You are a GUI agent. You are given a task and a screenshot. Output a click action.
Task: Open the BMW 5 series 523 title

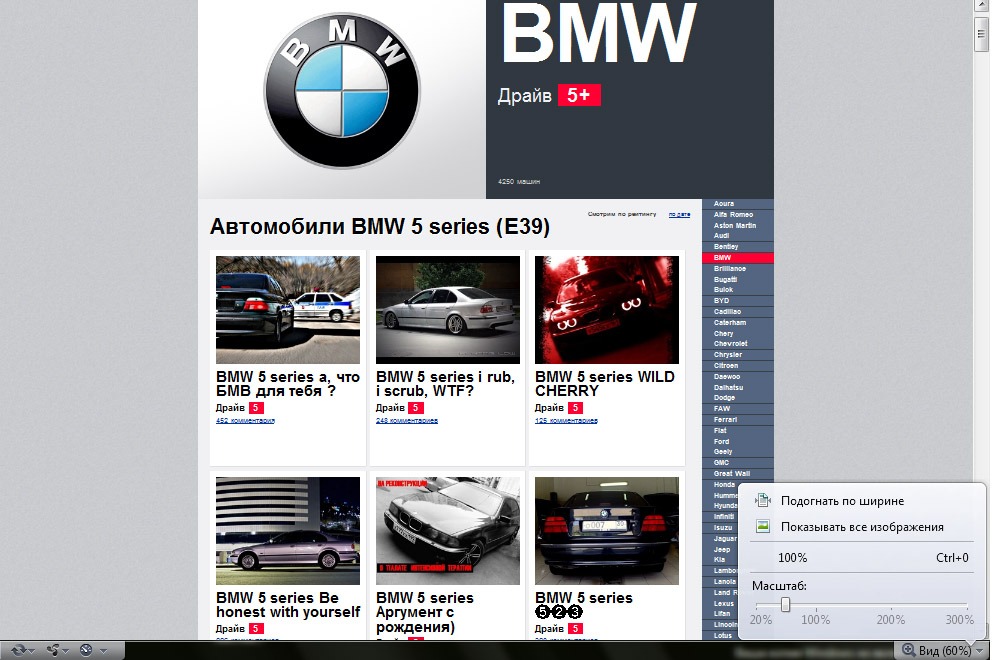pos(584,605)
